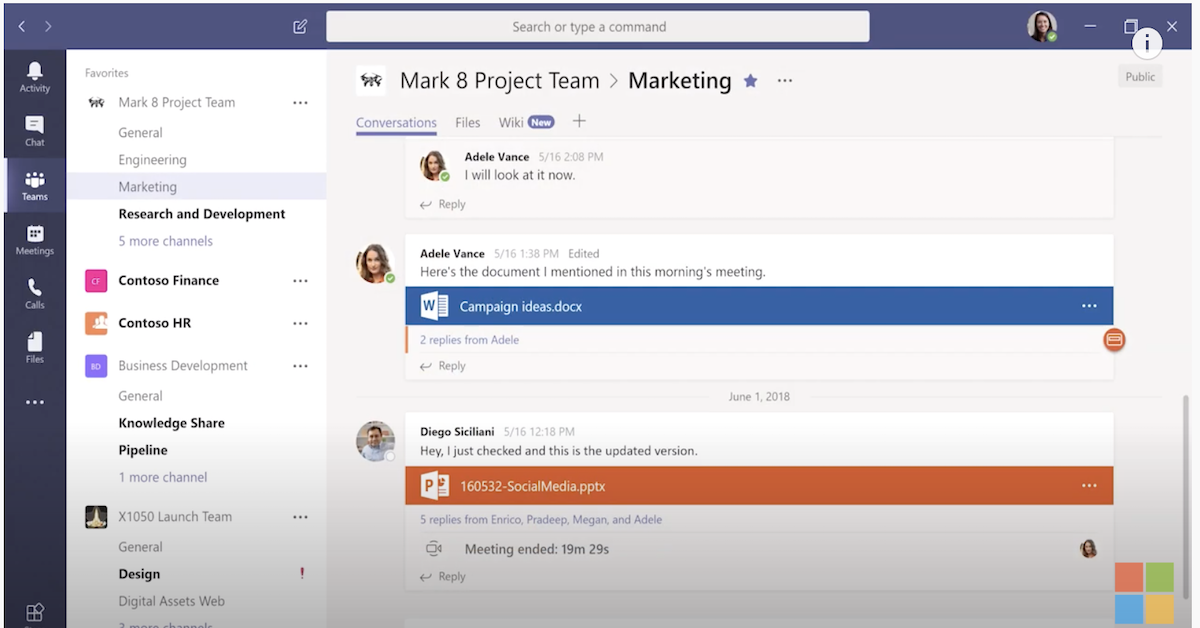The width and height of the screenshot is (1200, 628).
Task: Open the Activity feed icon
Action: pos(35,76)
